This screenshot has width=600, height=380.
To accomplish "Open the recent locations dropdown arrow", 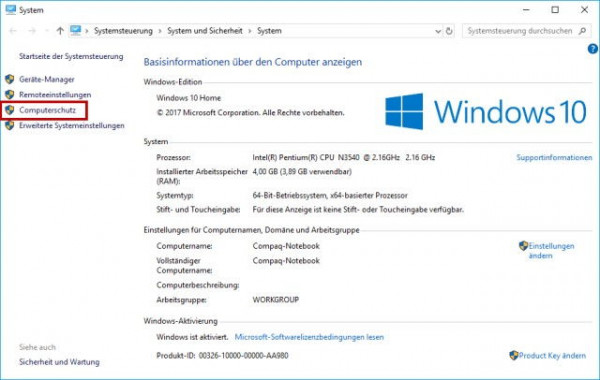I will [x=47, y=31].
